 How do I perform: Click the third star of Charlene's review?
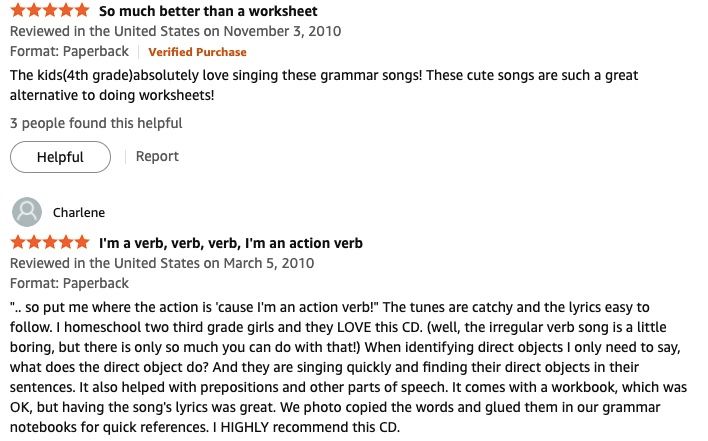[x=49, y=243]
